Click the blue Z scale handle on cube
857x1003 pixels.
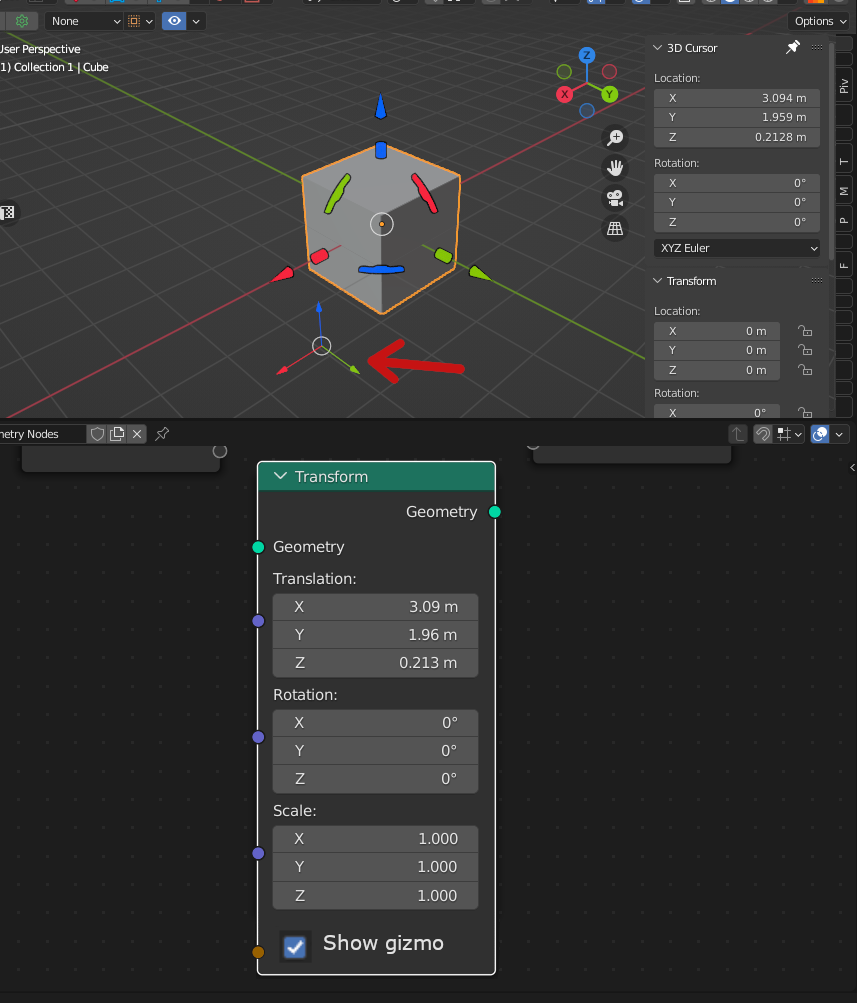tap(381, 150)
